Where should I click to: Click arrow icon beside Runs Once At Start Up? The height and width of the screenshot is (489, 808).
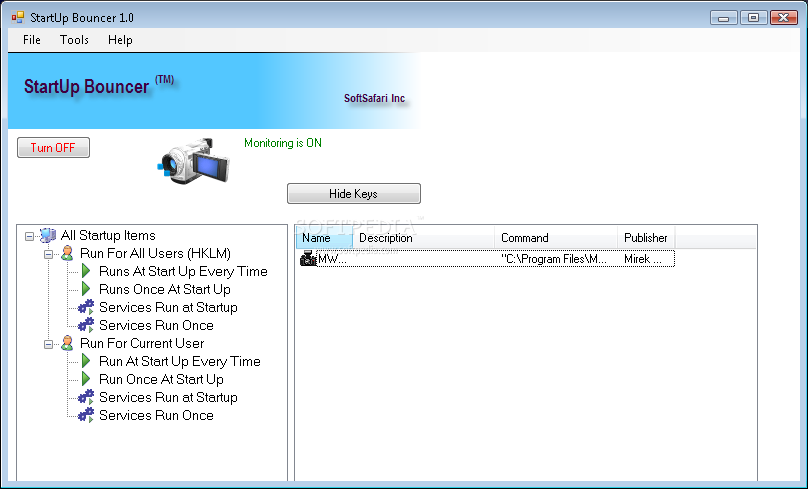pos(86,289)
